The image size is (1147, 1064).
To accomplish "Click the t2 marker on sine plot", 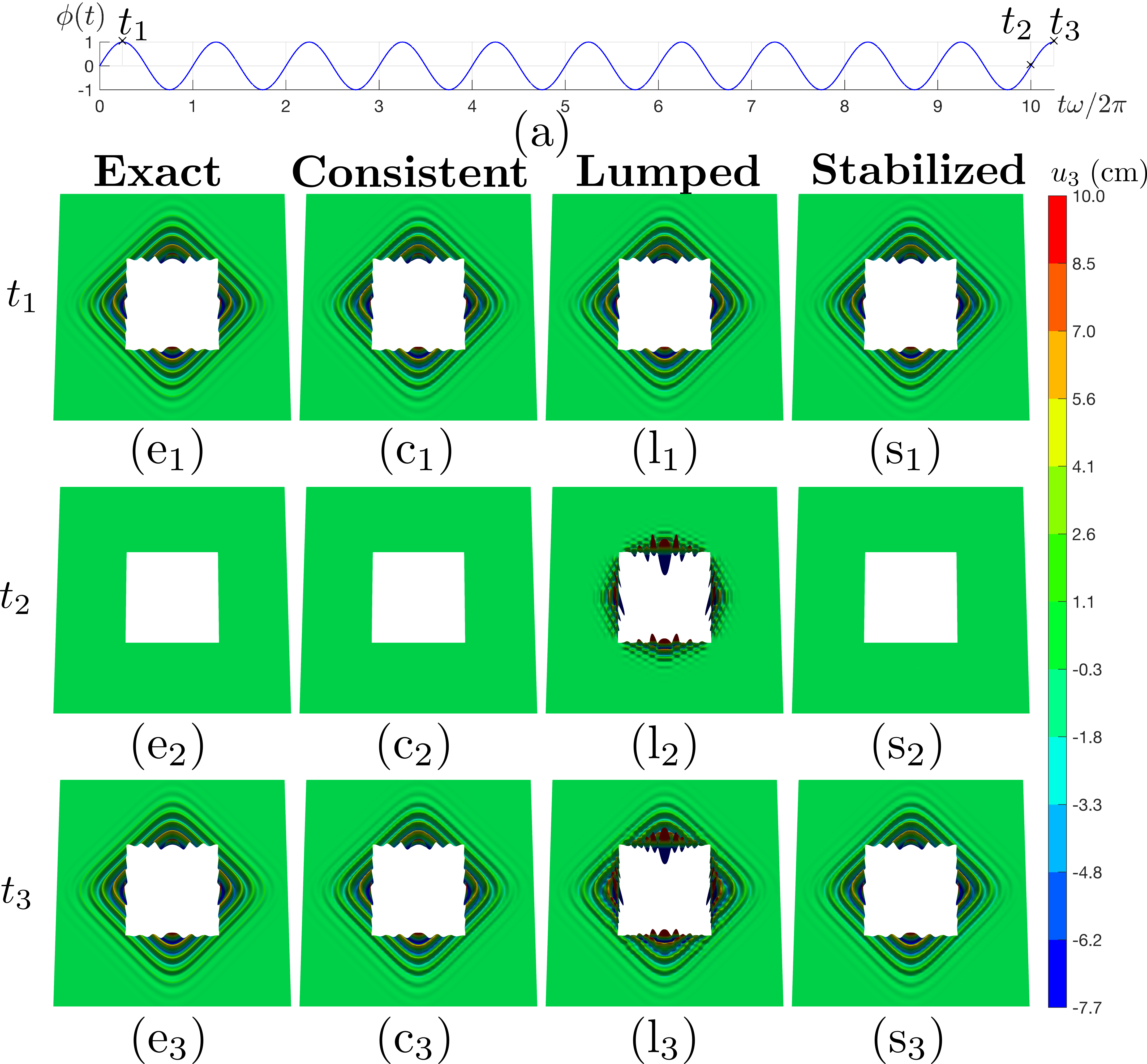I will point(1031,65).
